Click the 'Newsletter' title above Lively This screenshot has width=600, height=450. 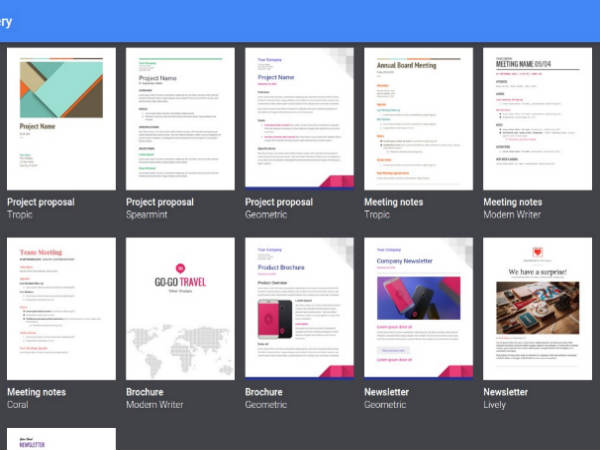point(507,392)
